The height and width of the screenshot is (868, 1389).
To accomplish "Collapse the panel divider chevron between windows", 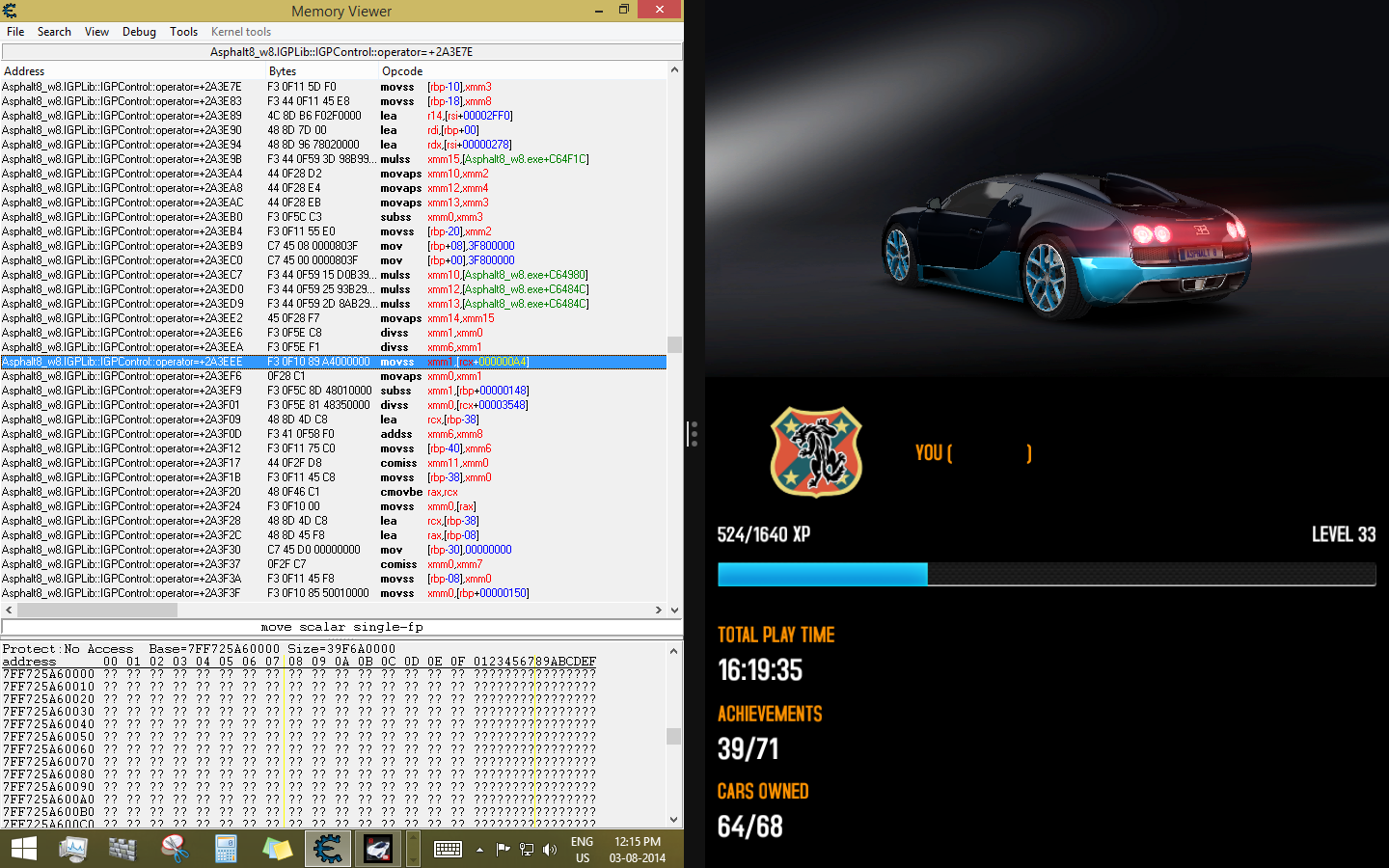I will (x=693, y=434).
